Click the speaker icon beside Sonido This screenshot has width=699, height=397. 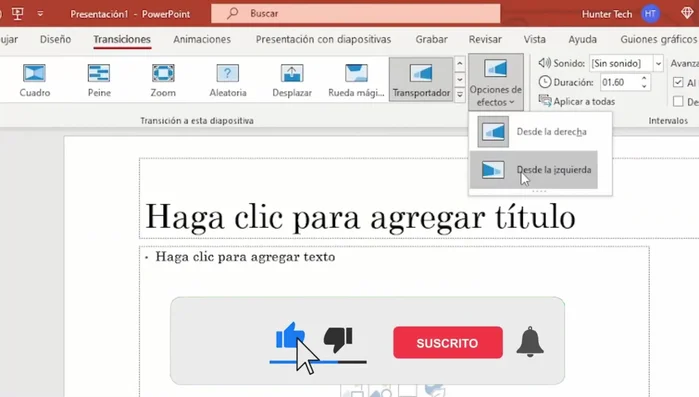pos(544,63)
